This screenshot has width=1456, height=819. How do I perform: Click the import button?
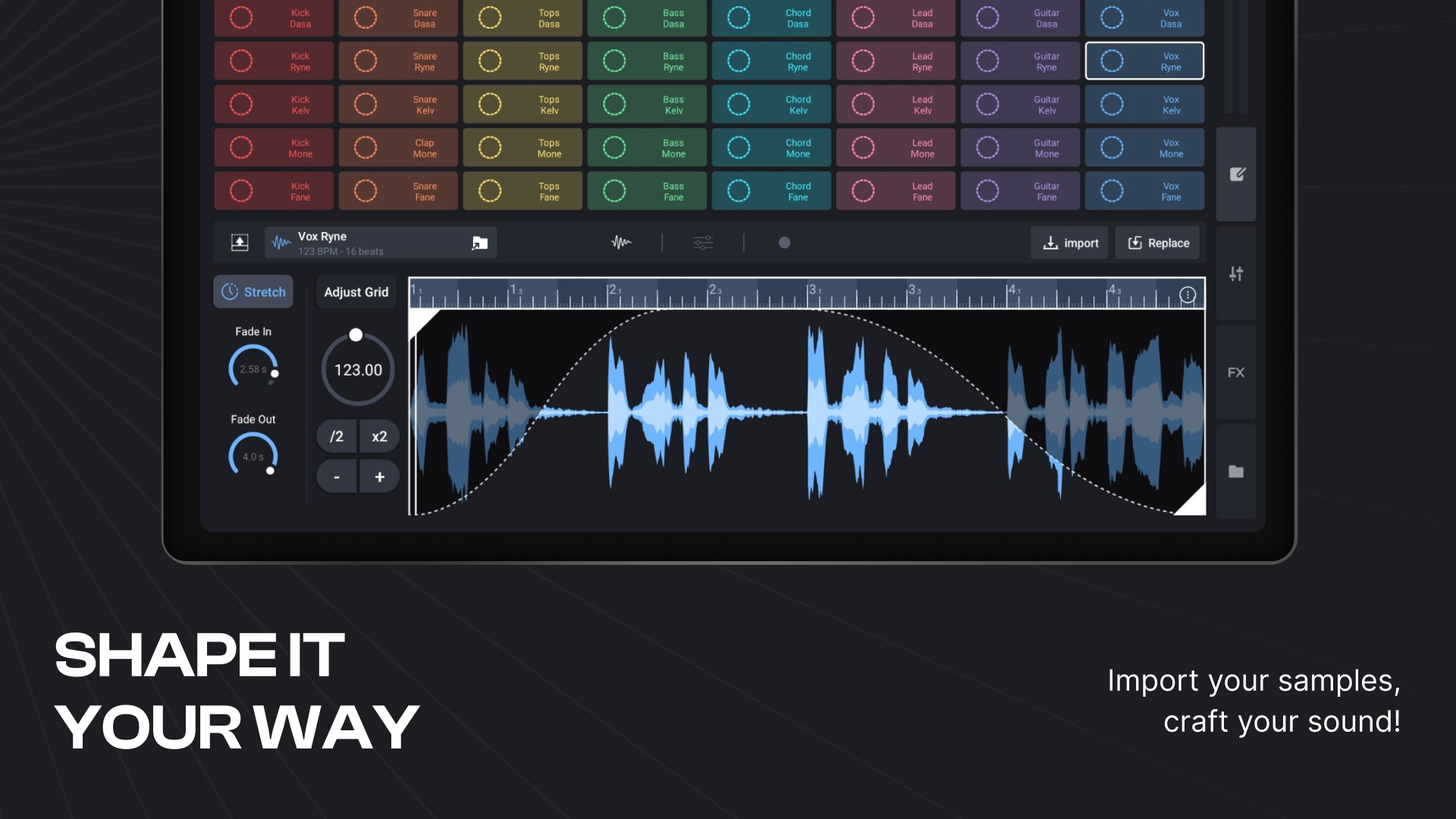coord(1069,243)
